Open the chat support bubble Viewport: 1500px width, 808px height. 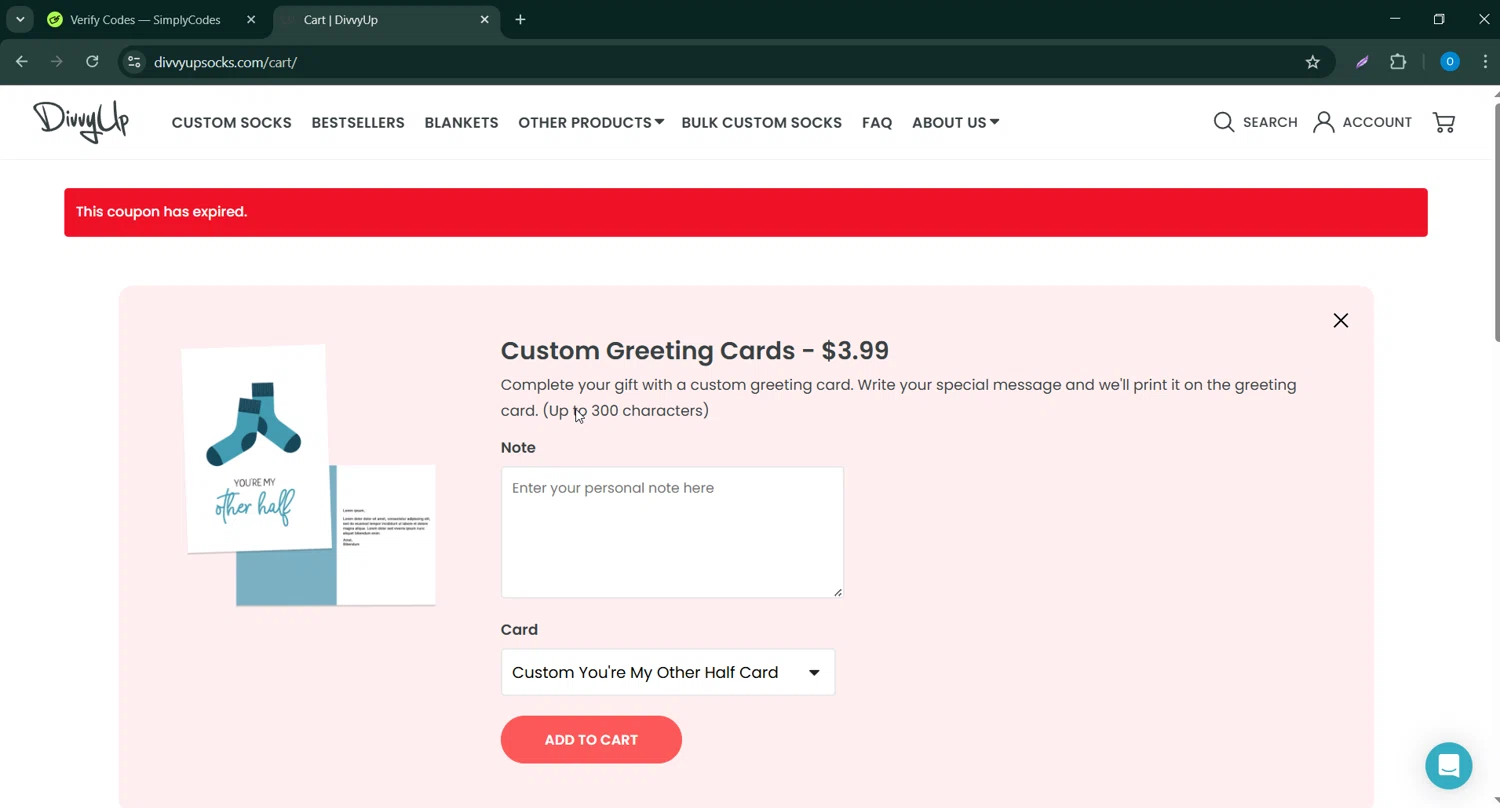click(1449, 766)
